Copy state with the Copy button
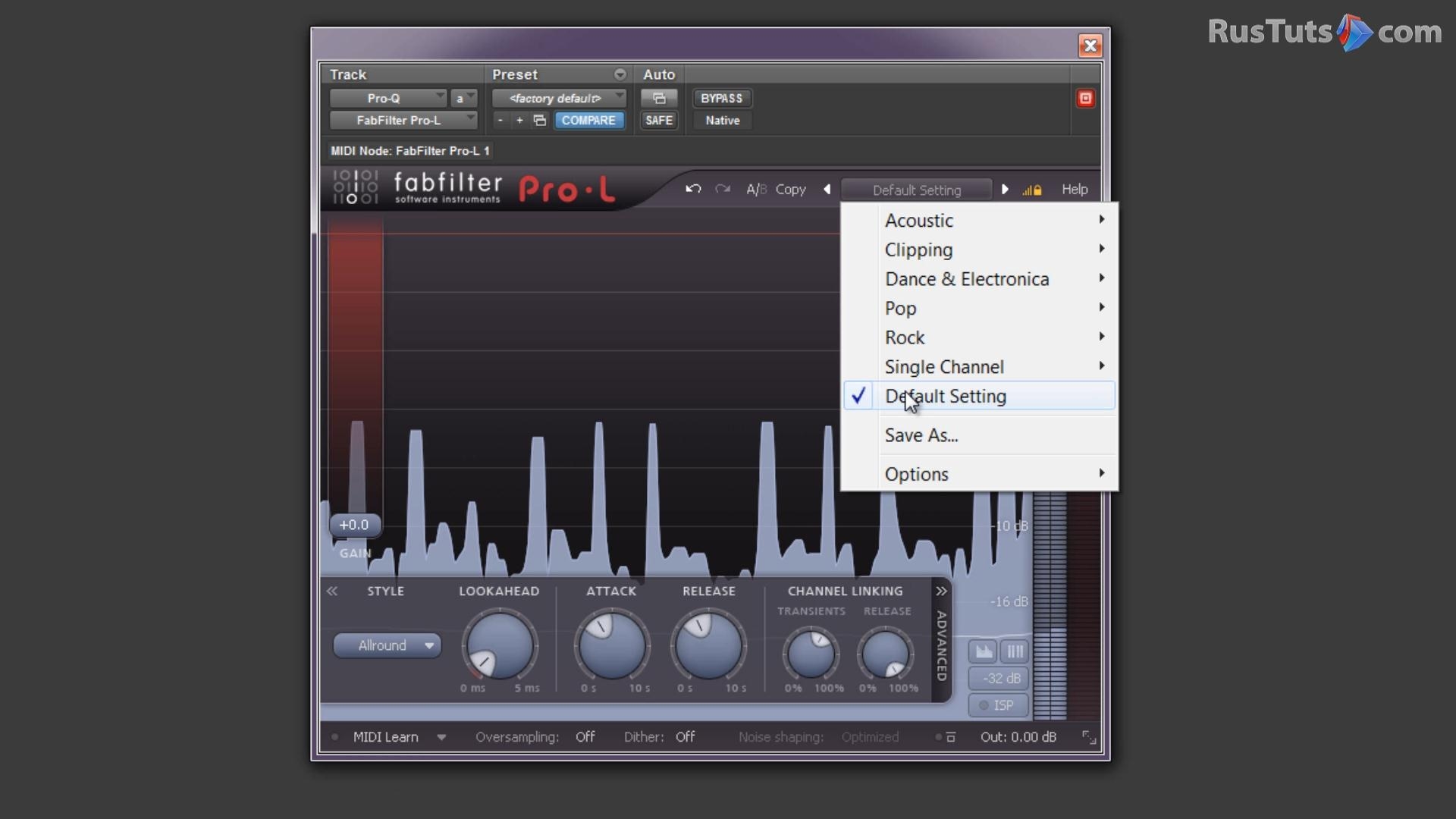1456x819 pixels. (x=790, y=190)
